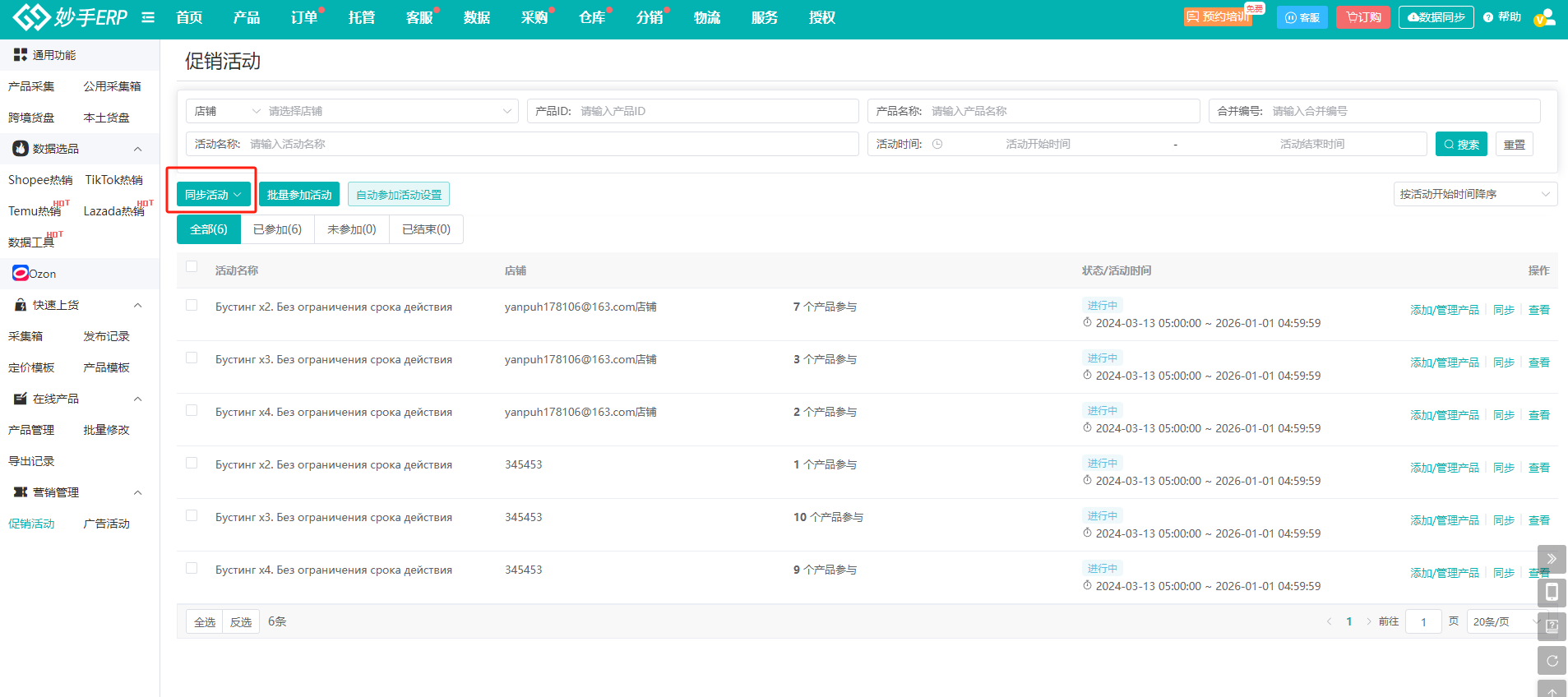Click the 活动名称 input field
The image size is (1568, 697).
pos(523,144)
